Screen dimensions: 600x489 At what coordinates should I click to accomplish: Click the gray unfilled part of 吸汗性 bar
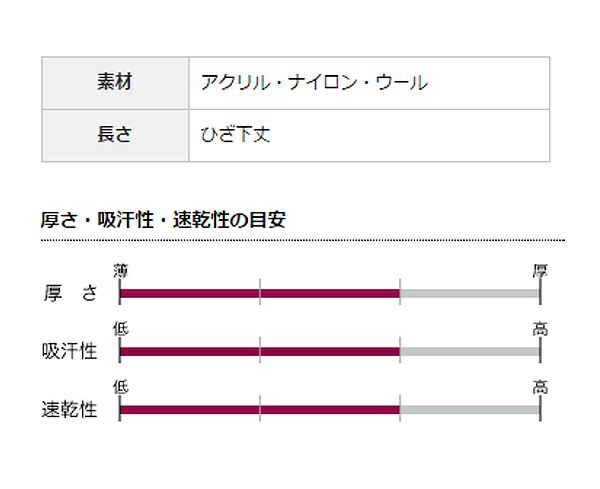(470, 351)
